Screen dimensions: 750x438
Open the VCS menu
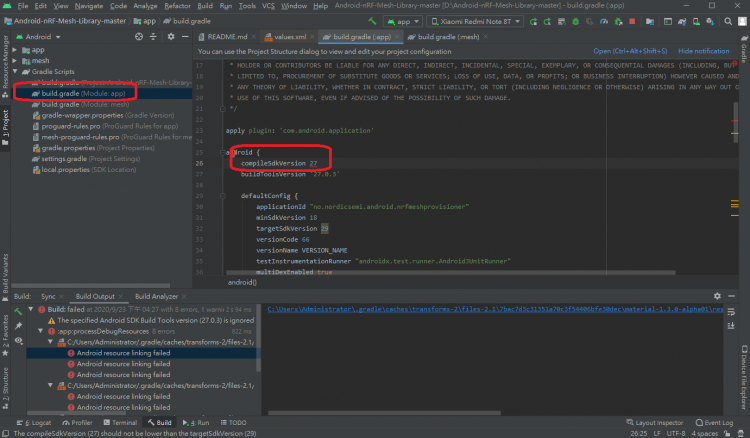(x=268, y=6)
